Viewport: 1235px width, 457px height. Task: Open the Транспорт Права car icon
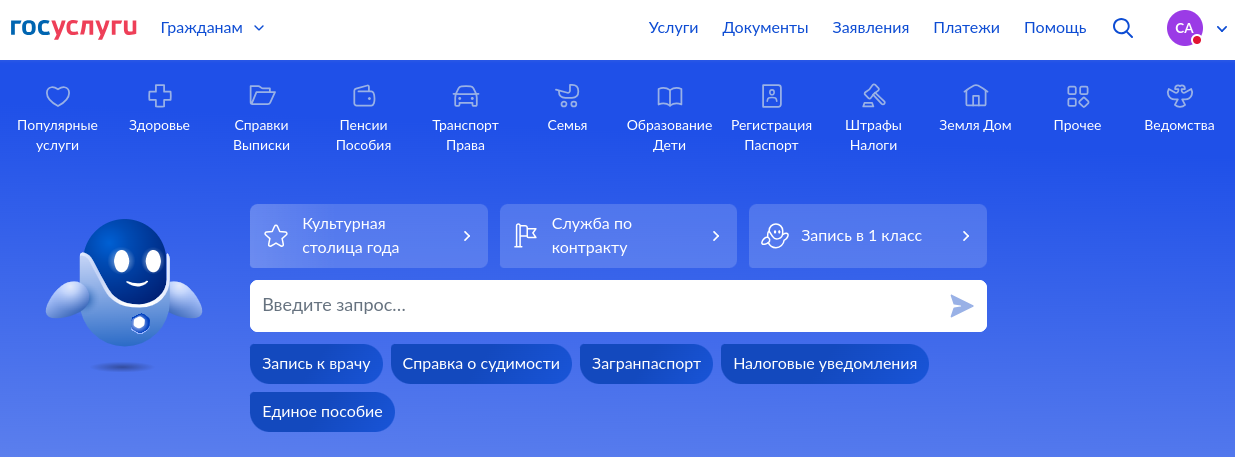pyautogui.click(x=465, y=96)
